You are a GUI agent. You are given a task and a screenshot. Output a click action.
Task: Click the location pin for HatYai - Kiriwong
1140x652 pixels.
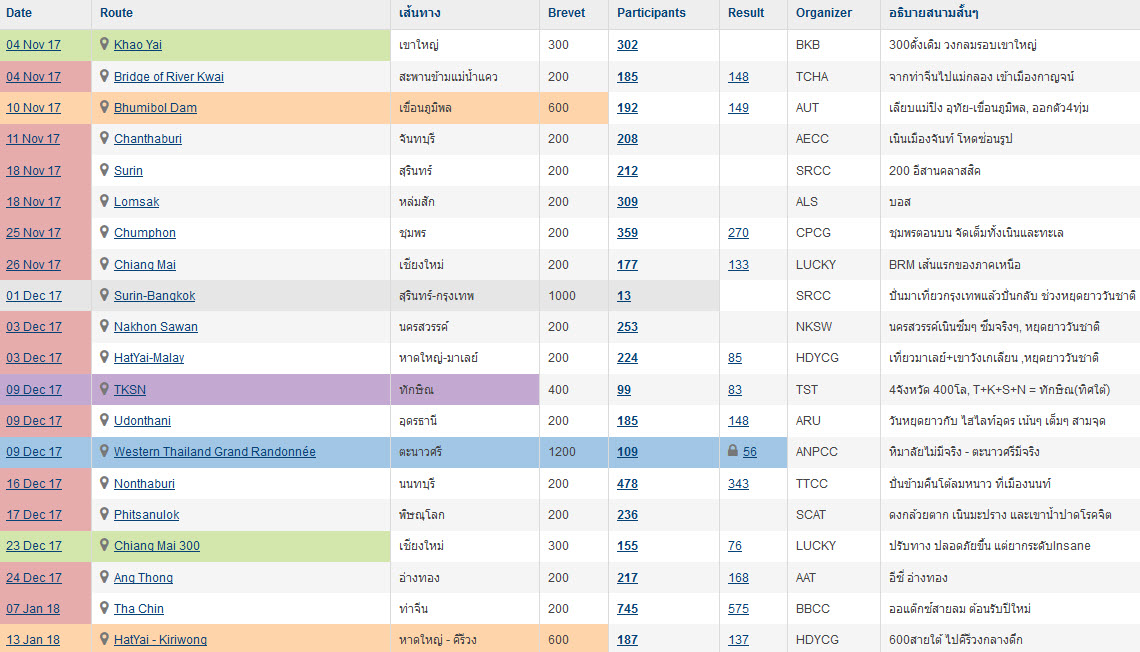coord(104,639)
